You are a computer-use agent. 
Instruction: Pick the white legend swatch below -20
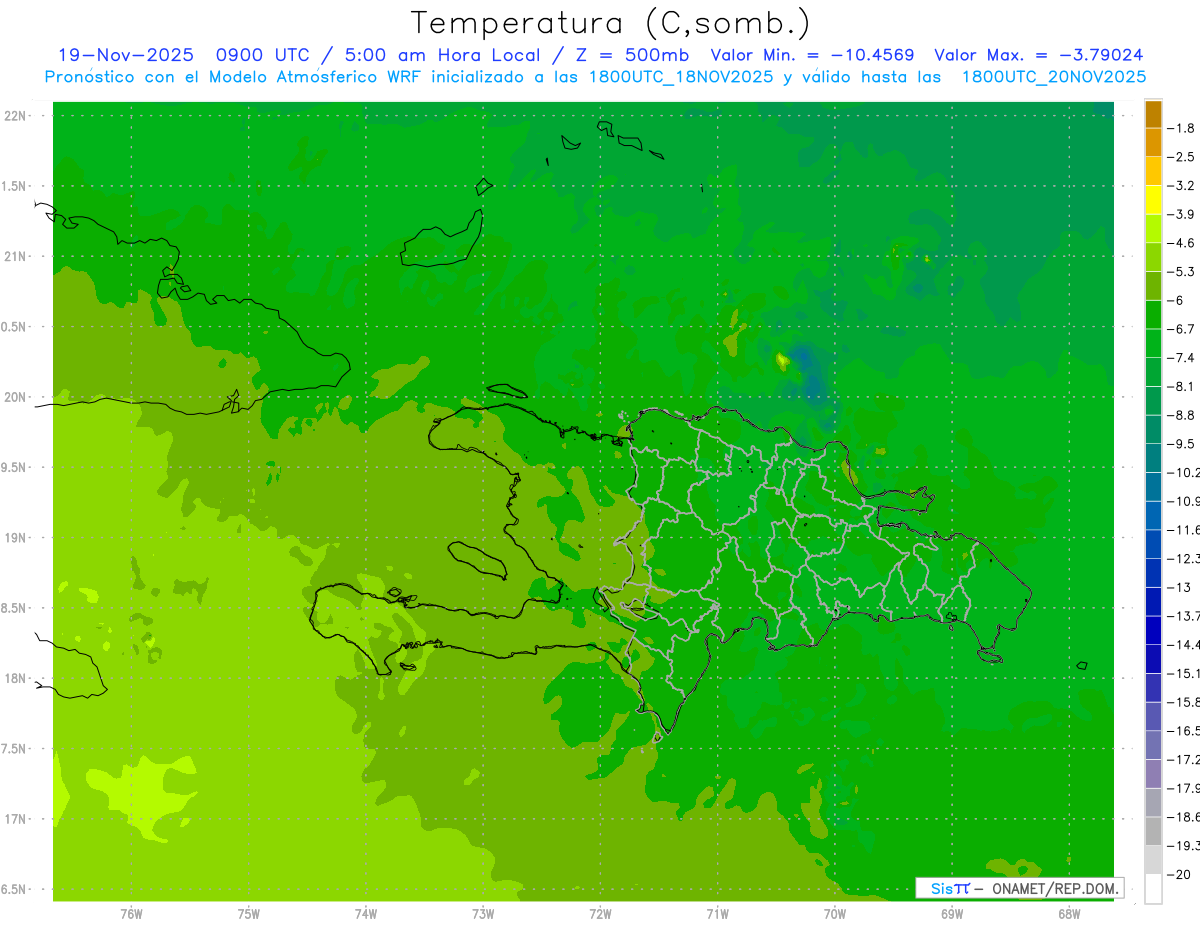[x=1153, y=888]
